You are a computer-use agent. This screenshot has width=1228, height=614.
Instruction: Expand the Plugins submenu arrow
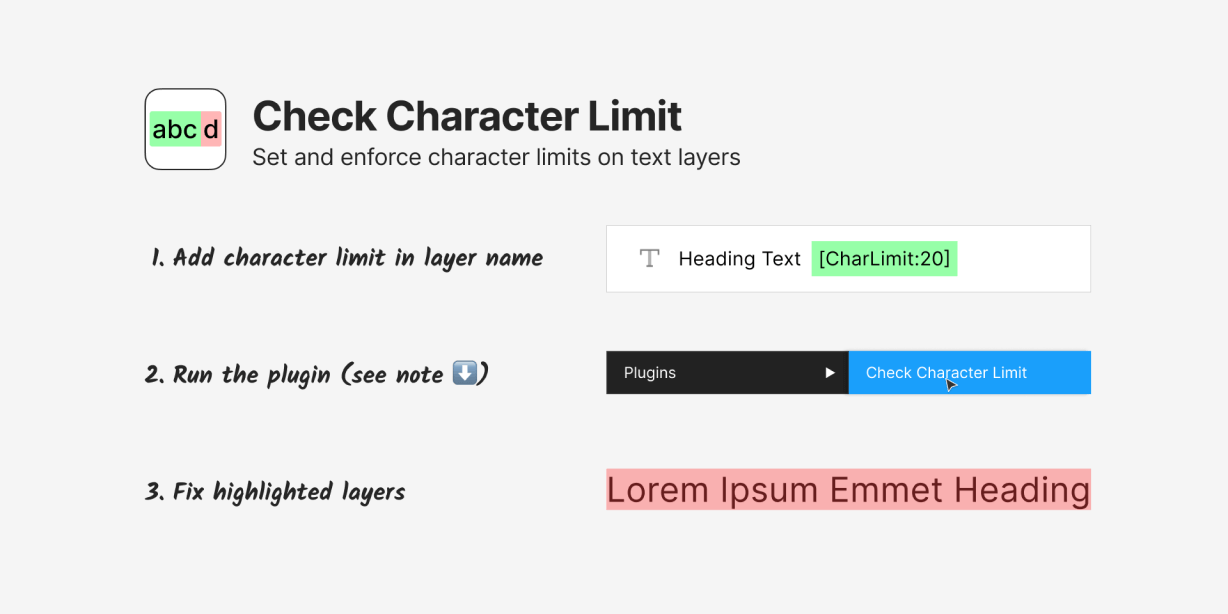[x=829, y=373]
